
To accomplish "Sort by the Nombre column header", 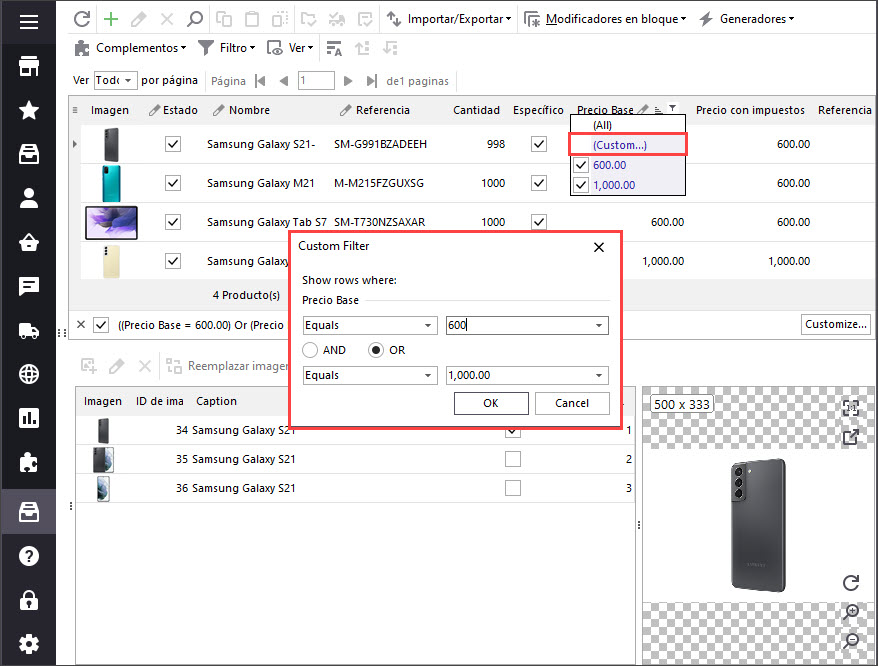I will pyautogui.click(x=249, y=110).
